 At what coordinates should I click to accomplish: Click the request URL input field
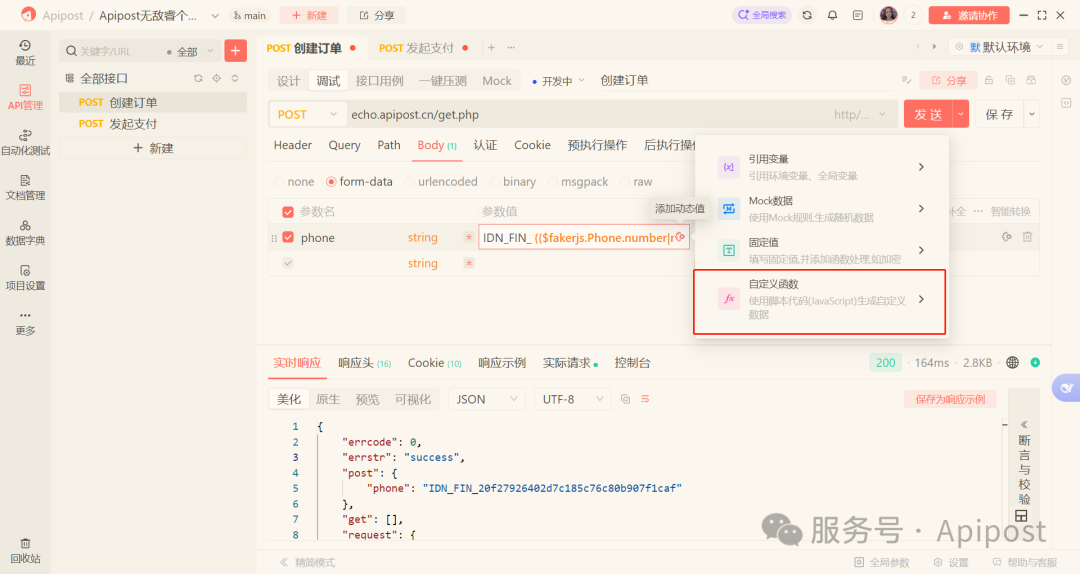pyautogui.click(x=585, y=114)
